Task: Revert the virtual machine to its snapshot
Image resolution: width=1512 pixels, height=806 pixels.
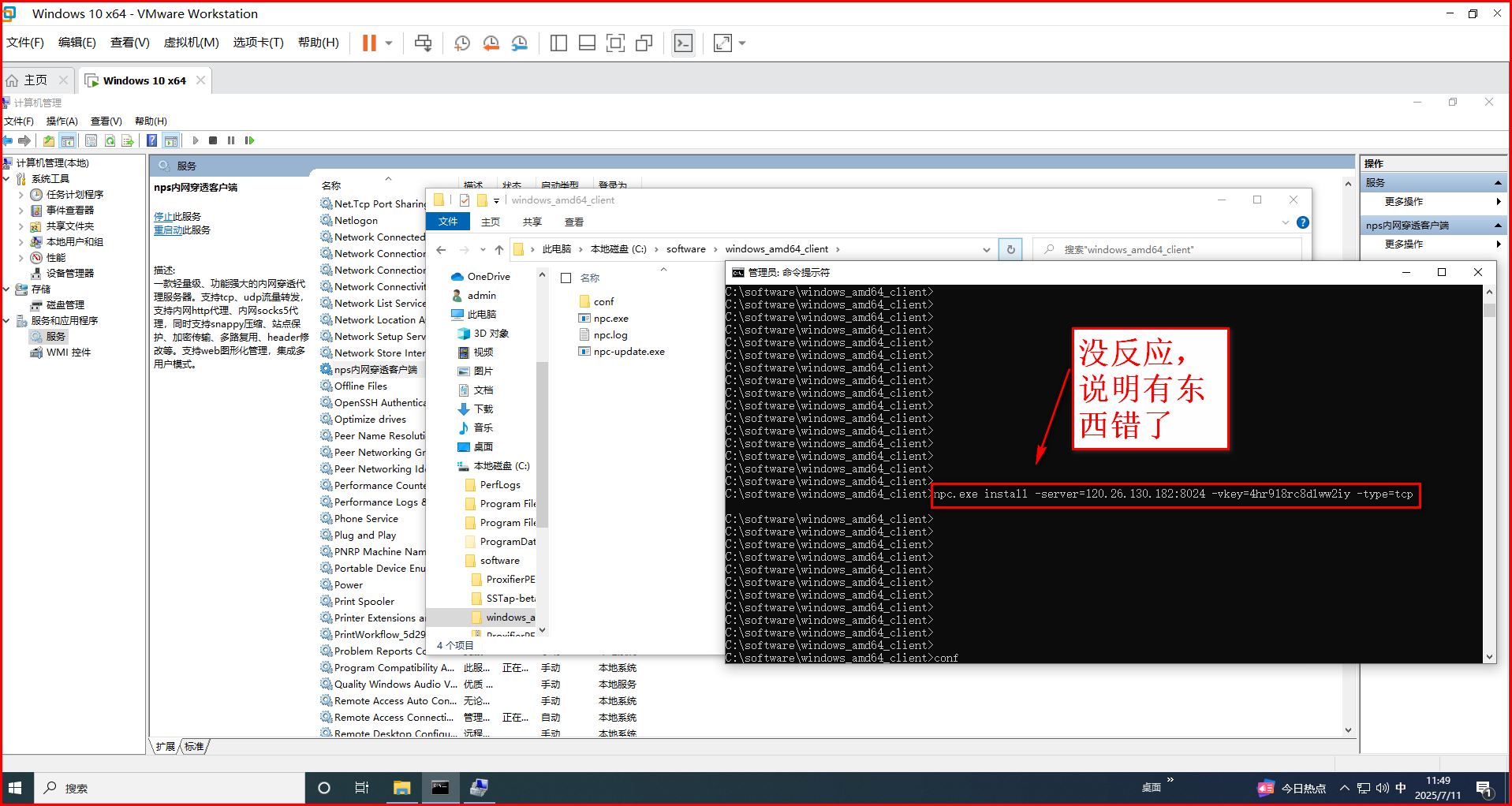Action: [x=491, y=43]
